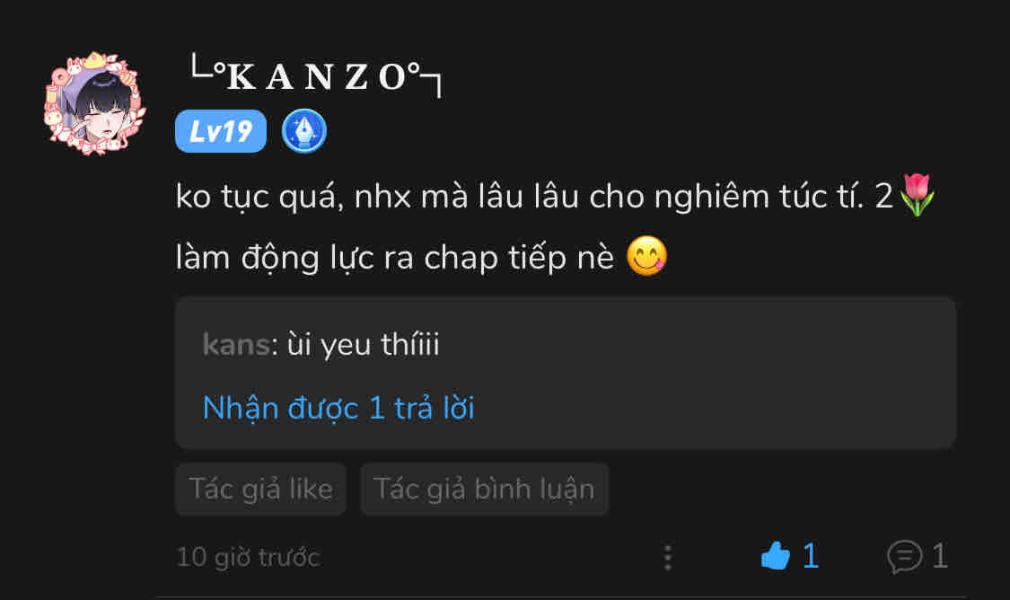Tap the comment text starting 'ko tục quá'
The height and width of the screenshot is (600, 1010).
coord(534,197)
